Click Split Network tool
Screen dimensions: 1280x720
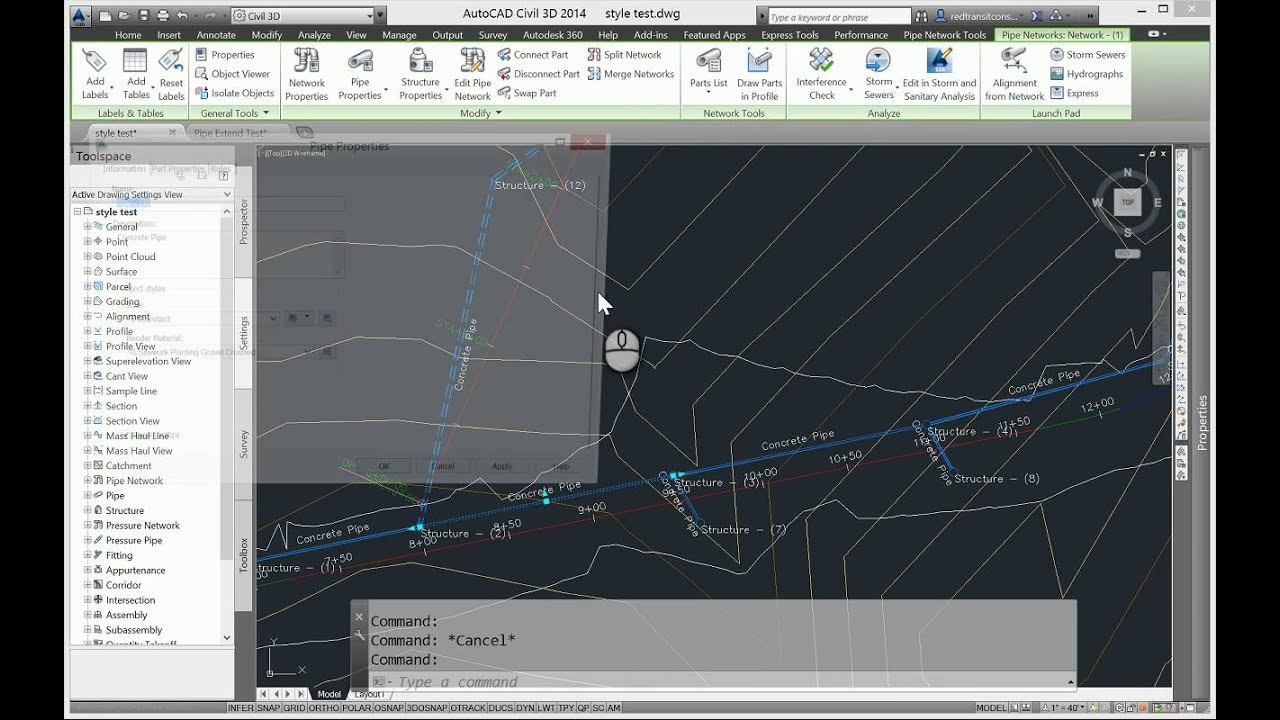pos(625,55)
